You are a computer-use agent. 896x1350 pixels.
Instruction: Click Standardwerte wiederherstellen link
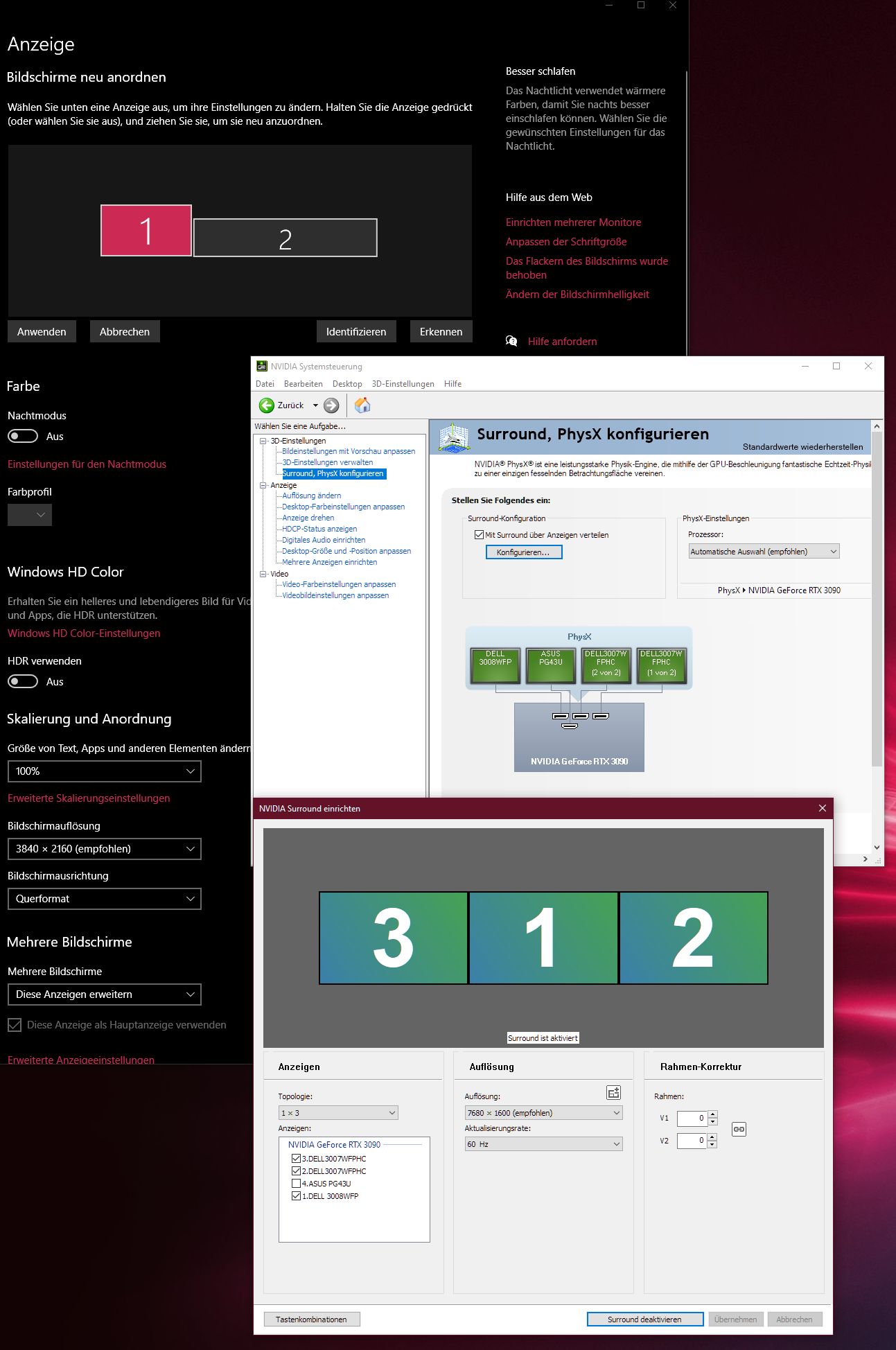pyautogui.click(x=803, y=447)
